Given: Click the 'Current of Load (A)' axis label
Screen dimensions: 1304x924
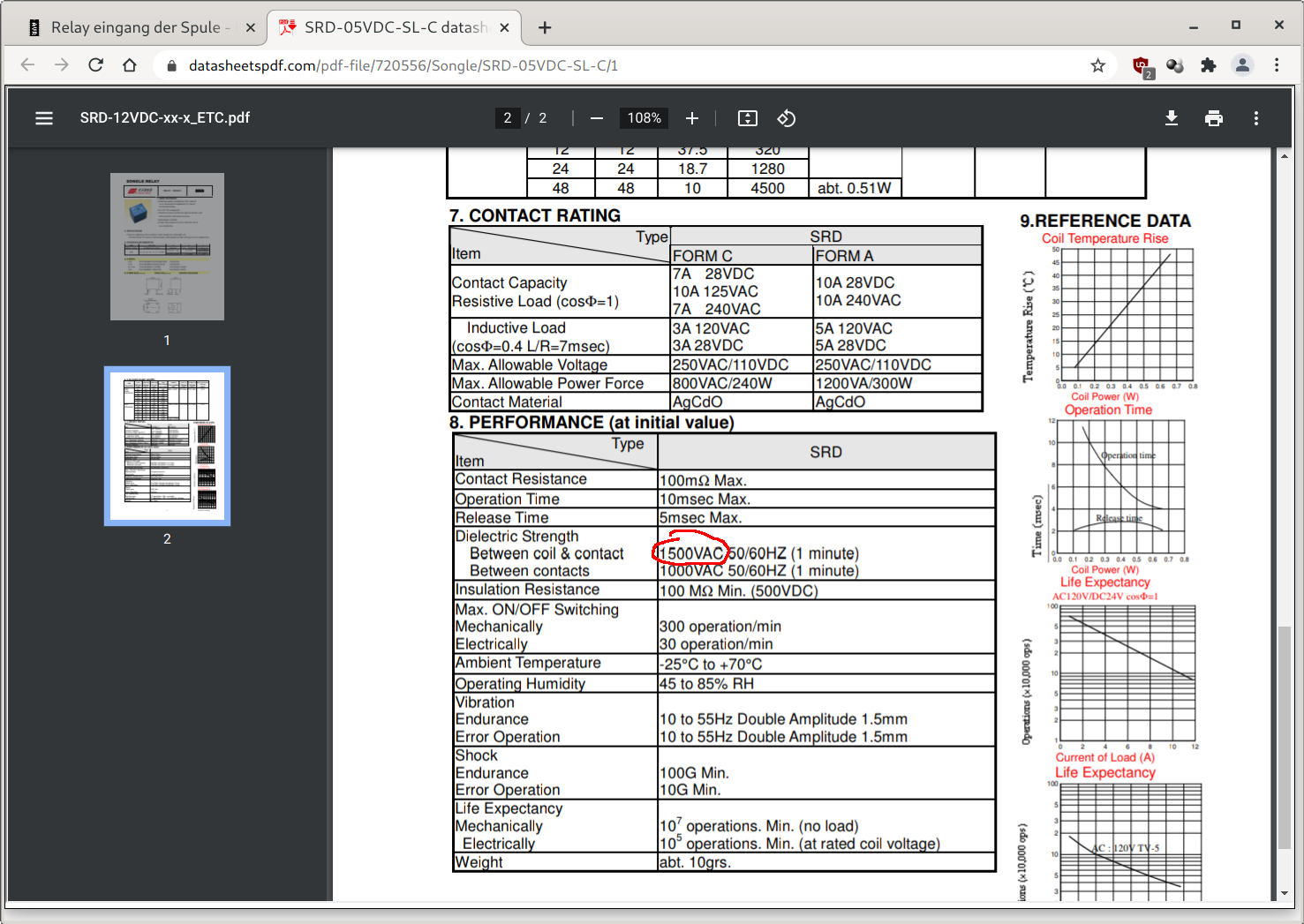Looking at the screenshot, I should [1105, 757].
